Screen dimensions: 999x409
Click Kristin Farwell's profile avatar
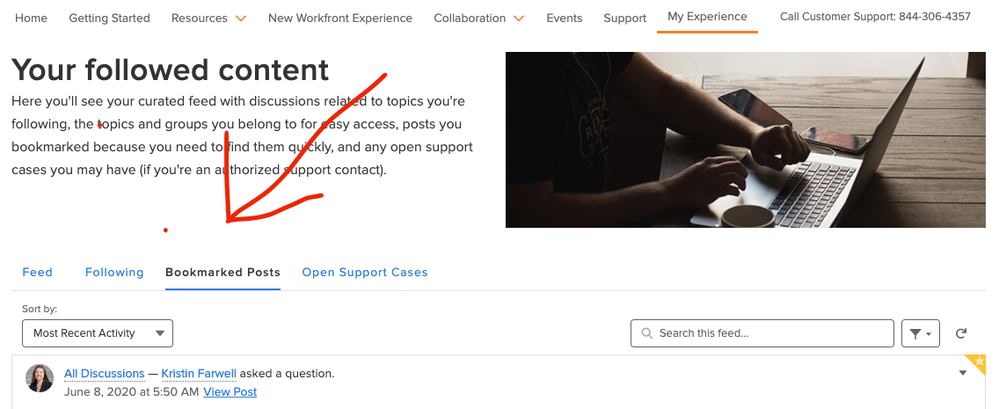coord(40,378)
